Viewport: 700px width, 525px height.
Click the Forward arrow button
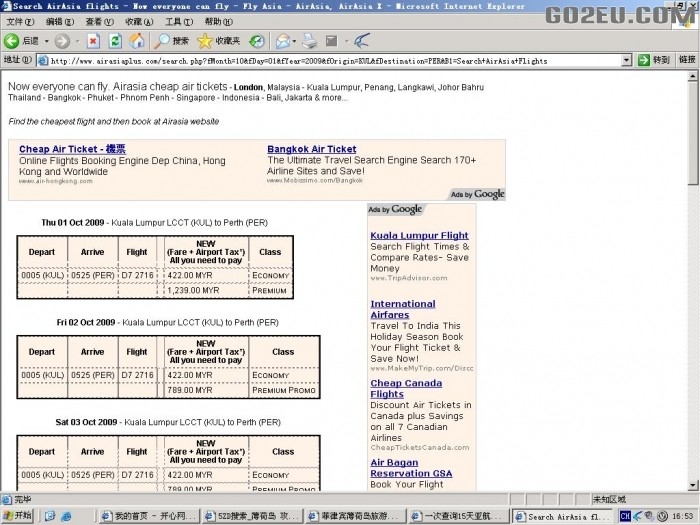tap(62, 41)
